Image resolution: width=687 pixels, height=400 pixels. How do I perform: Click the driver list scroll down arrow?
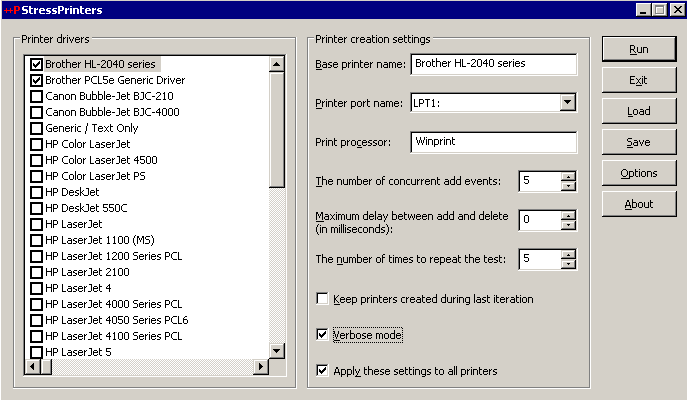coord(276,350)
